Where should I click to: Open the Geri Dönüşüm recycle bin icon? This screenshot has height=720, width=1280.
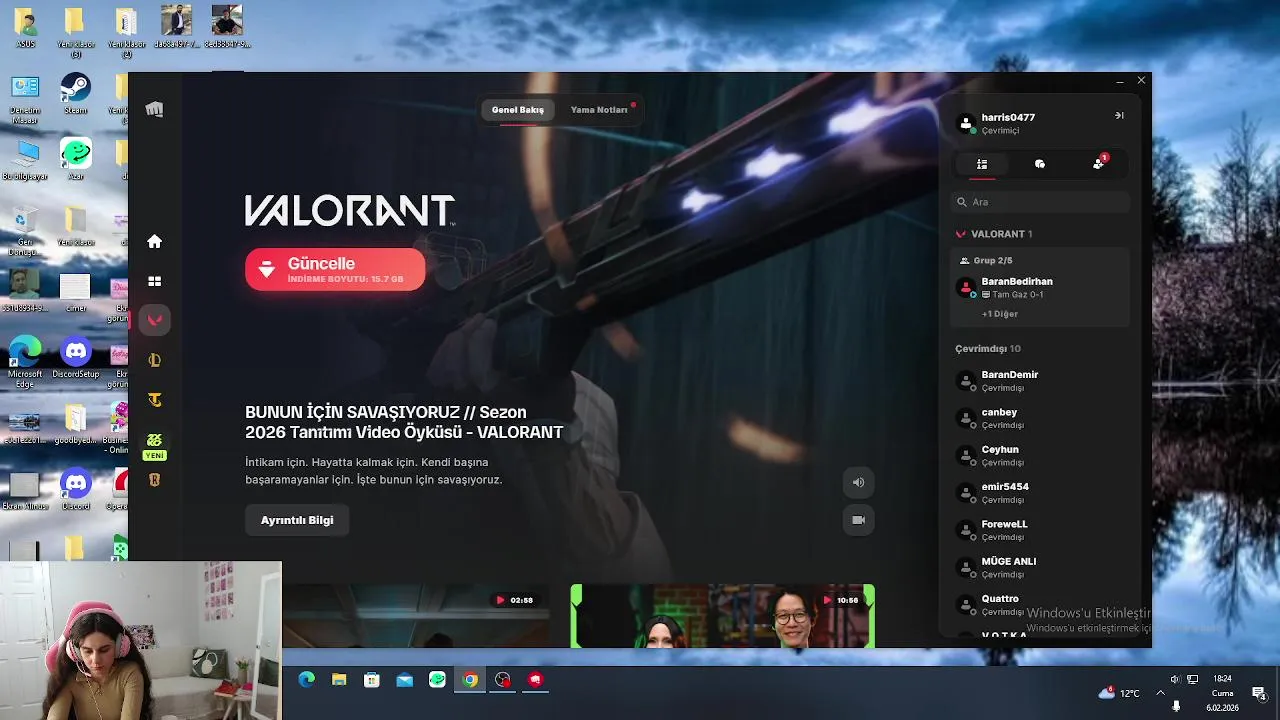tap(25, 232)
